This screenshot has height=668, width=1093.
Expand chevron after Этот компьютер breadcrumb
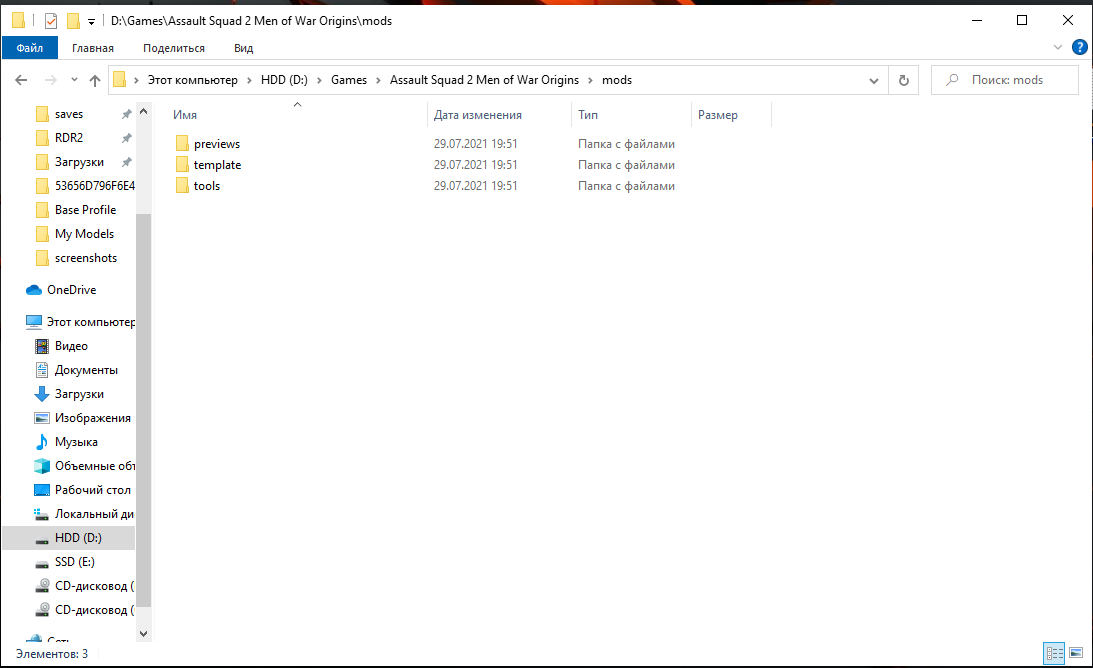[x=250, y=80]
